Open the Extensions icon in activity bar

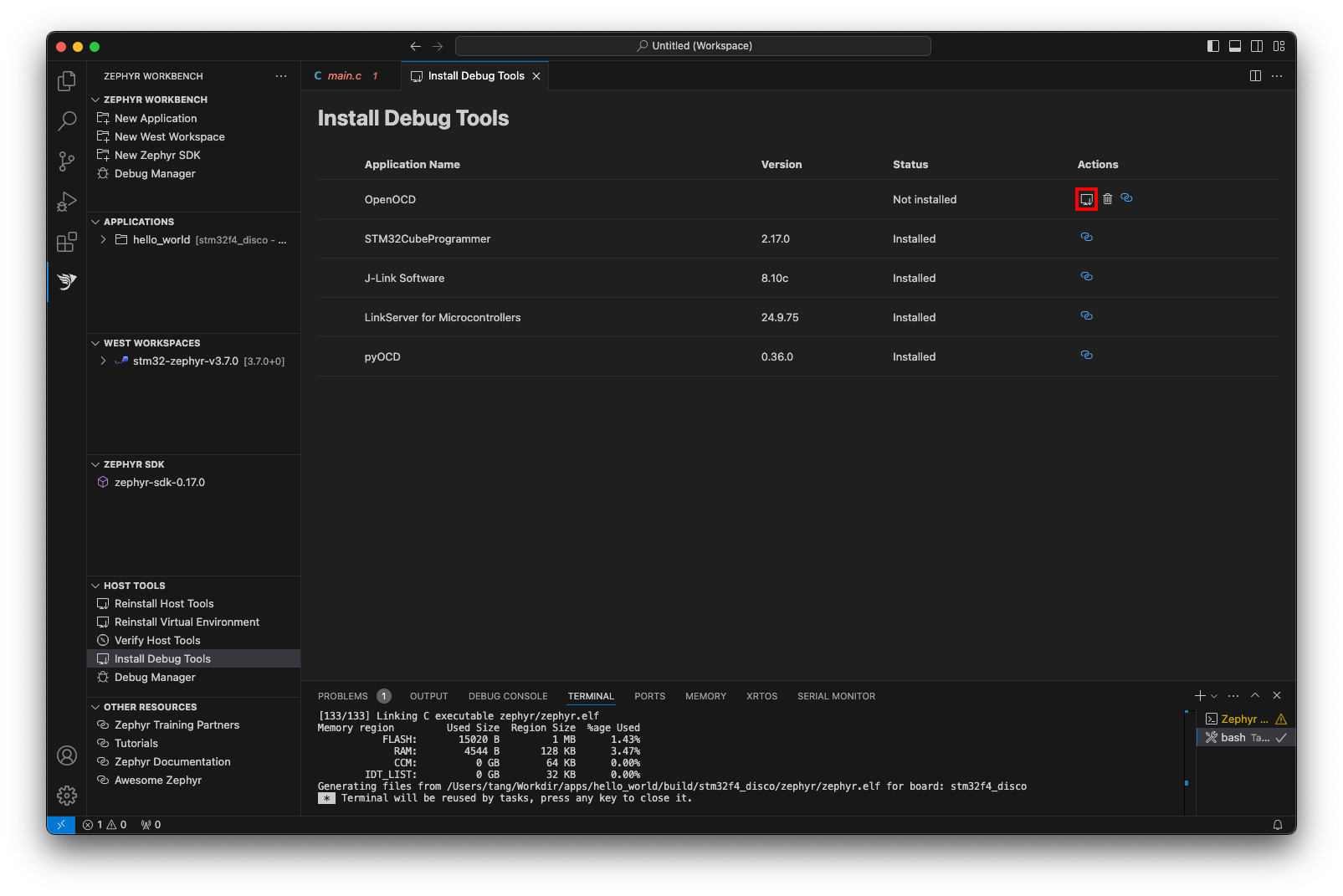tap(66, 242)
